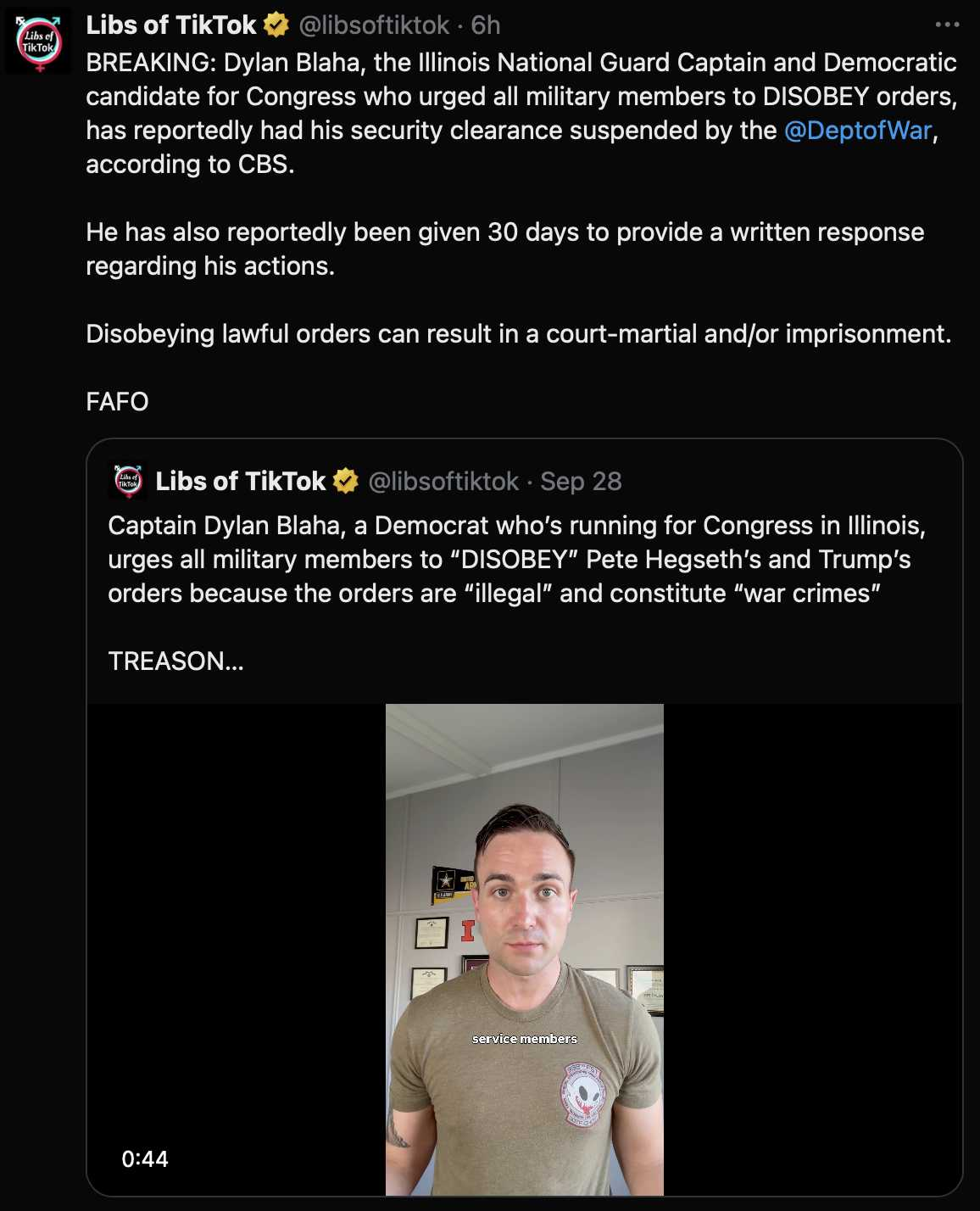Click the quoted tweet's Libs of TikTok name
Image resolution: width=980 pixels, height=1211 pixels.
[x=241, y=481]
